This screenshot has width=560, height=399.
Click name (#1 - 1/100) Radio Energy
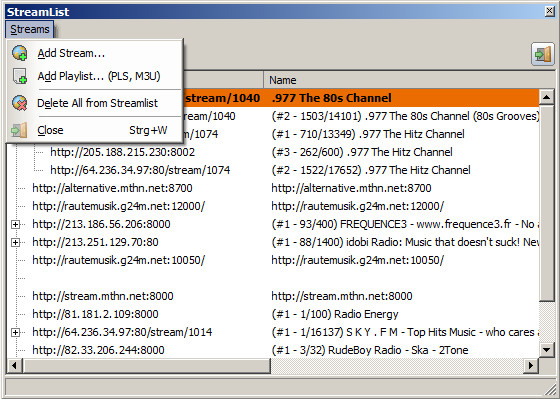335,314
